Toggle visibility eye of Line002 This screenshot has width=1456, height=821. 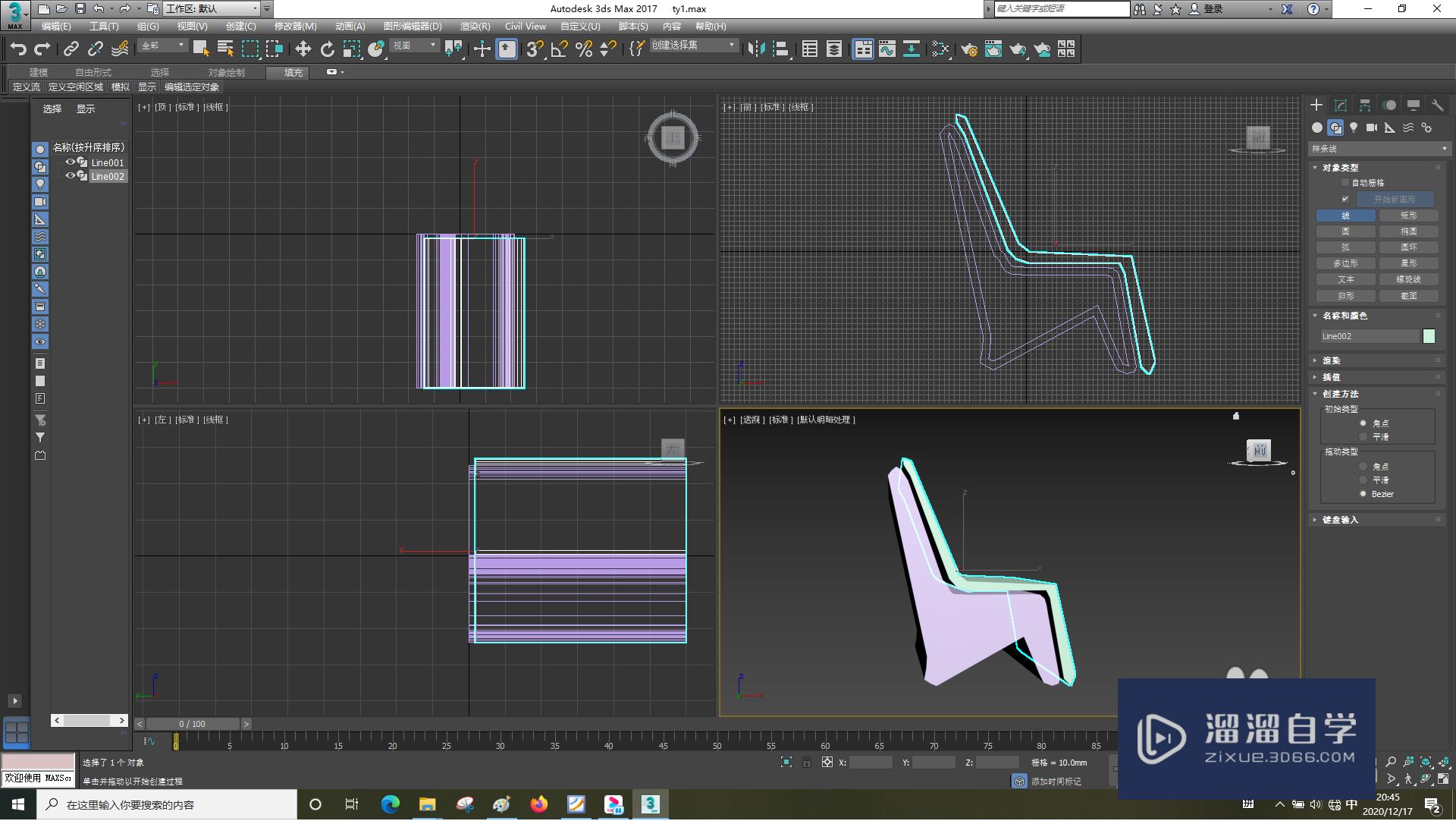[x=71, y=176]
